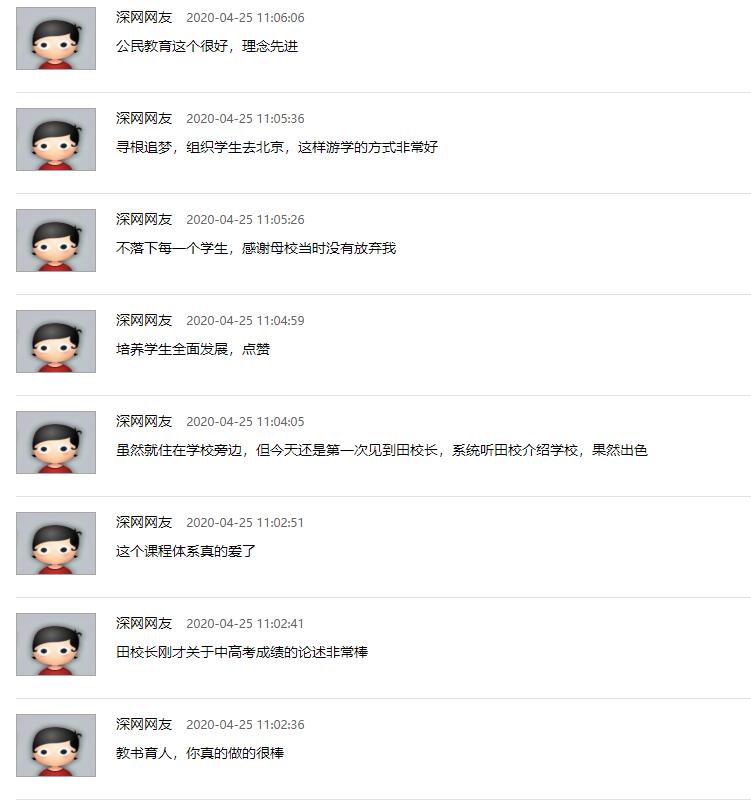Click avatar of the 11:02:51 comment
The image size is (751, 806).
coord(56,543)
